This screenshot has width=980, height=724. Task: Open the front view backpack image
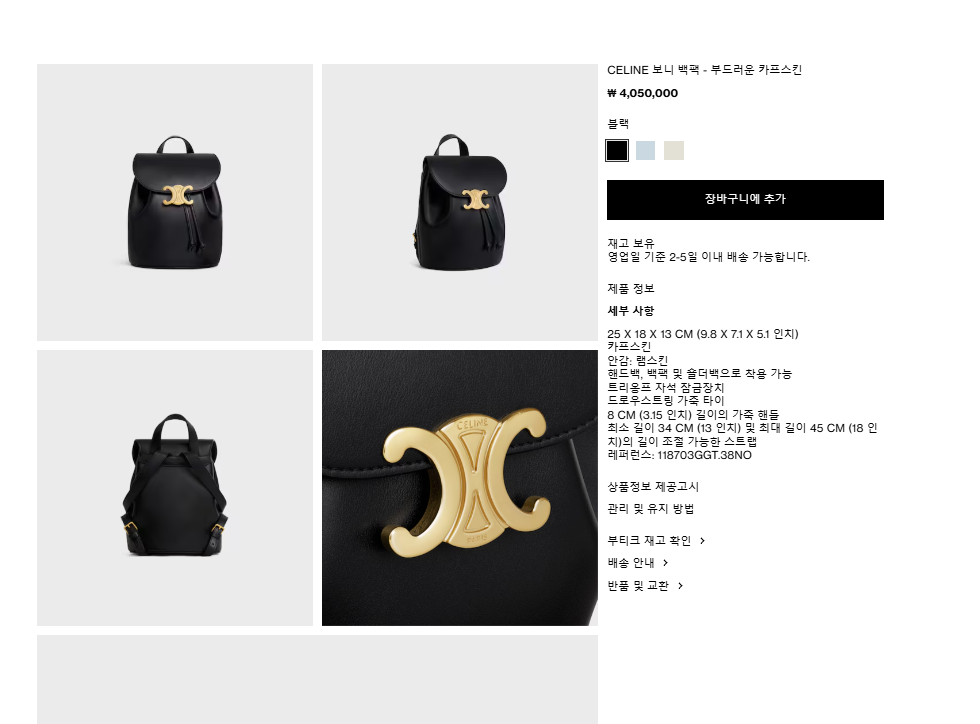(x=175, y=202)
